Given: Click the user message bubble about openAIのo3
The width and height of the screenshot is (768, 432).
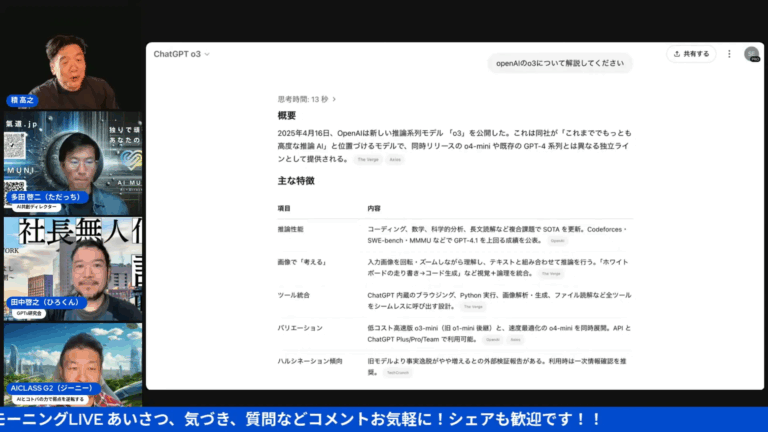Looking at the screenshot, I should 559,63.
